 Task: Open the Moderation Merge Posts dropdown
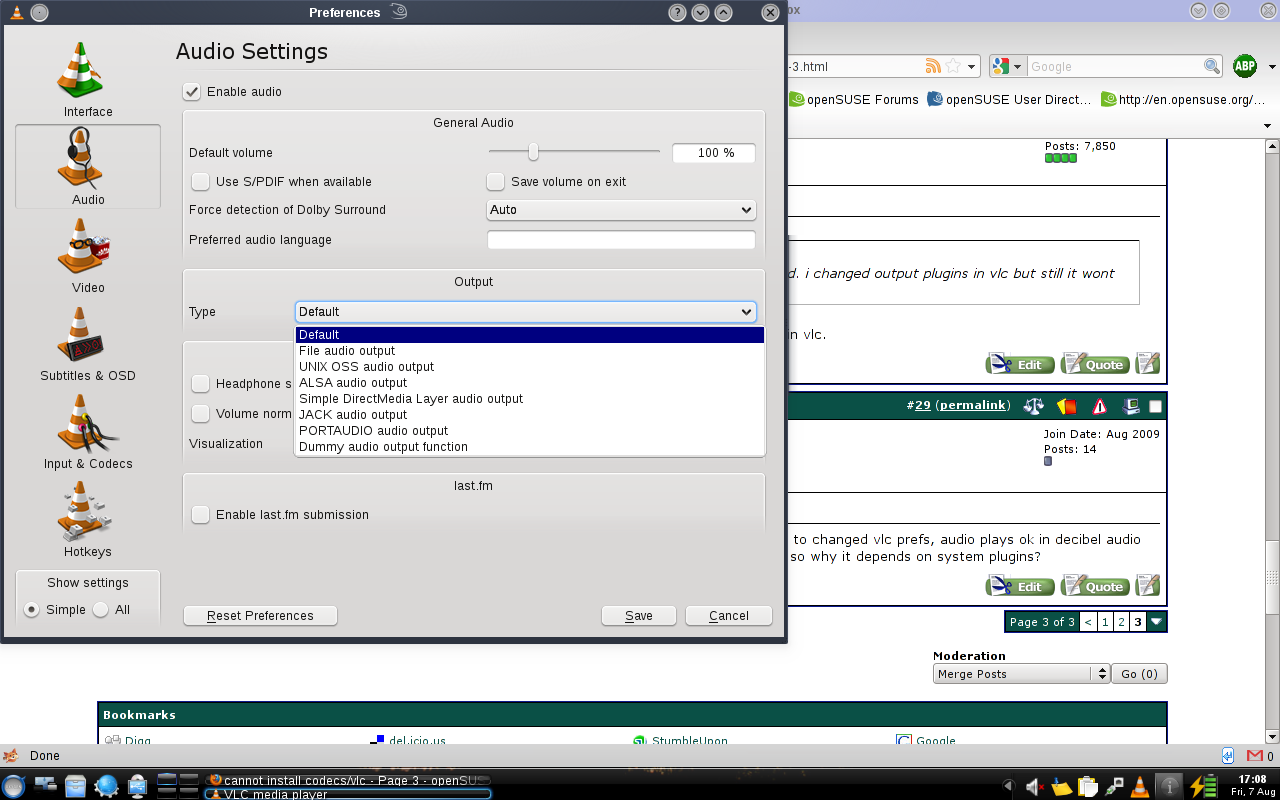click(x=1021, y=674)
